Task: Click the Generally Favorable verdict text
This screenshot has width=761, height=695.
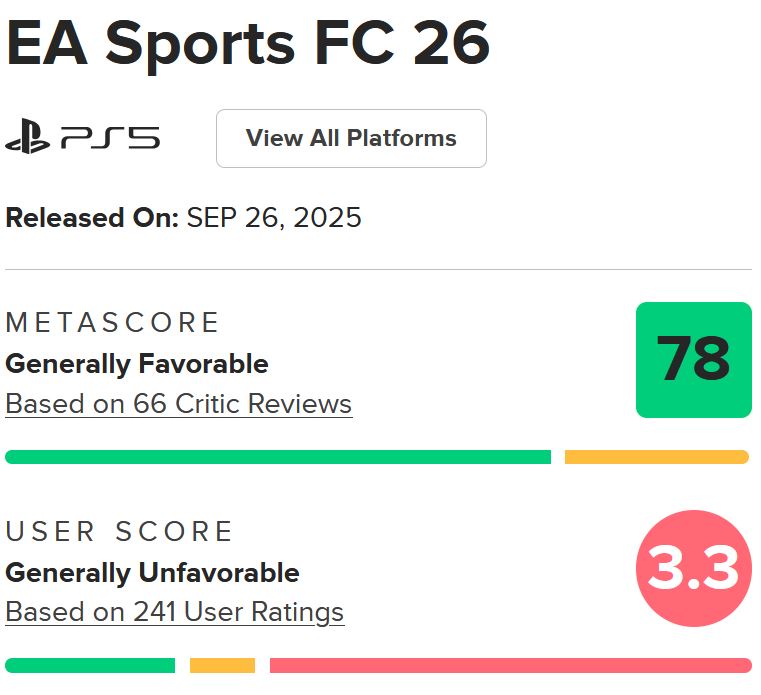Action: point(137,364)
